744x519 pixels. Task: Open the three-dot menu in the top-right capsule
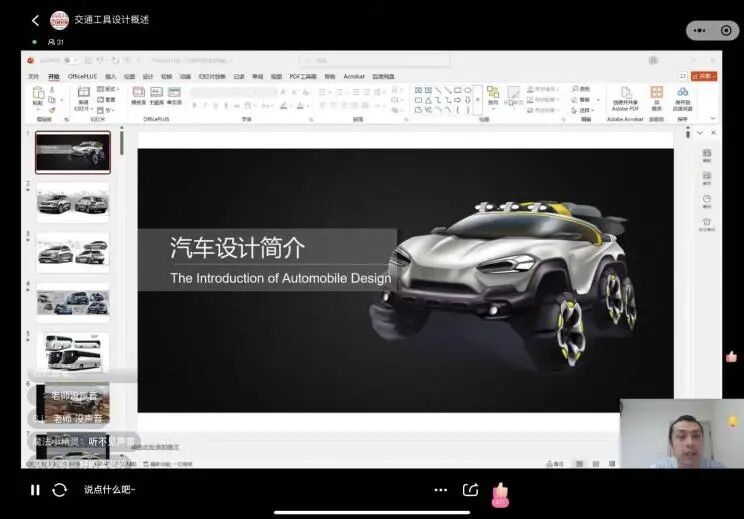pos(699,30)
